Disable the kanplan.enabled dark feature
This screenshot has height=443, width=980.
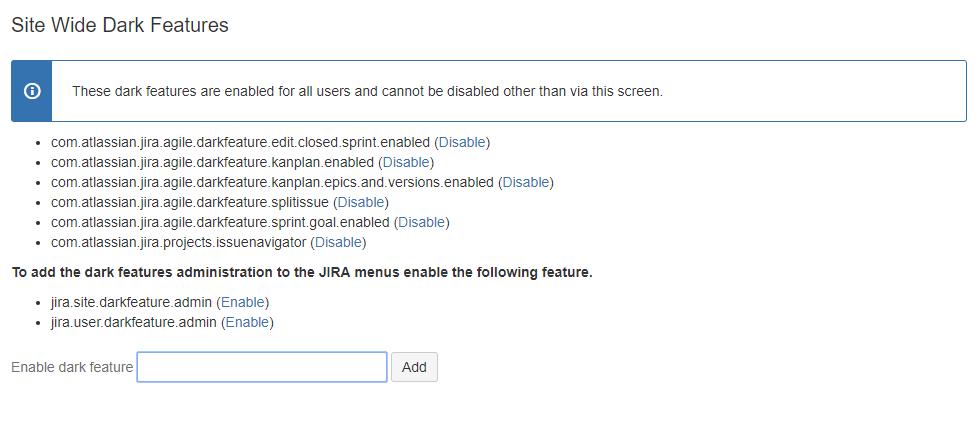(x=406, y=162)
